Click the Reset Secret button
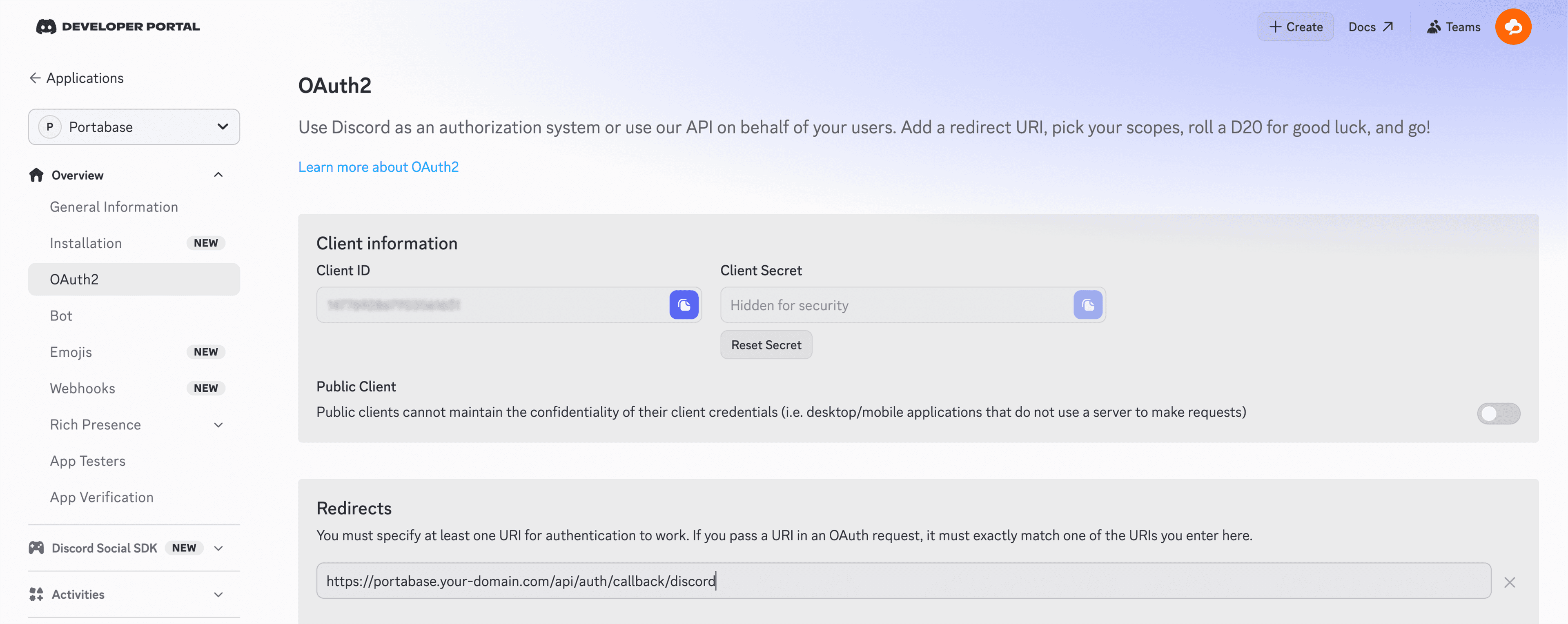 (766, 344)
